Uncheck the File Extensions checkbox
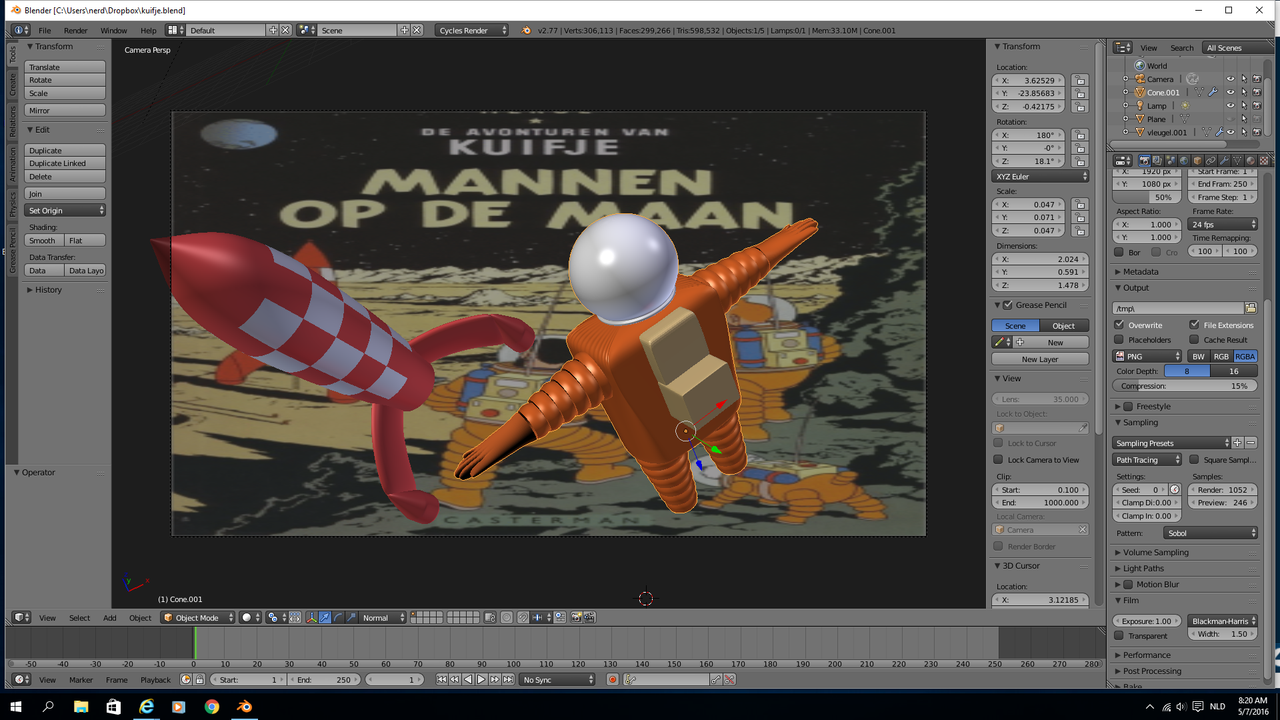Image resolution: width=1280 pixels, height=720 pixels. coord(1194,325)
